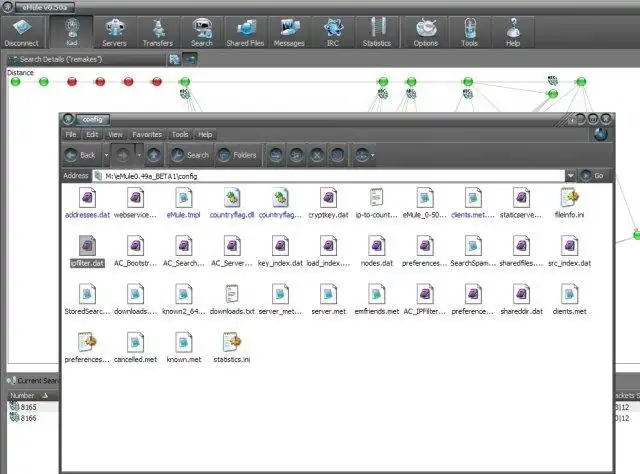The image size is (640, 474).
Task: Select the src_index.dat file
Action: coord(569,251)
